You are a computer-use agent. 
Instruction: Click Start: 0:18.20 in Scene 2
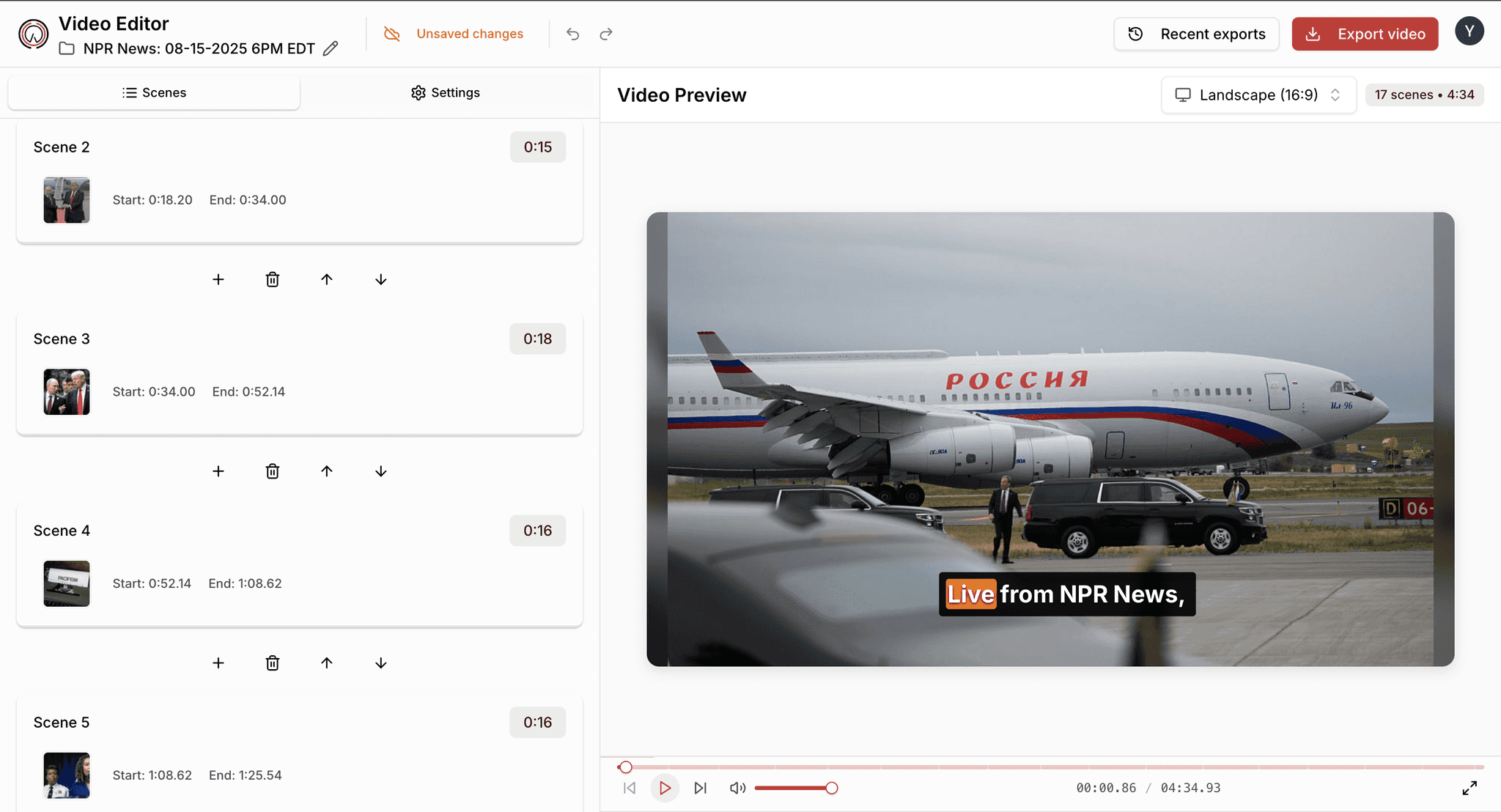[152, 200]
